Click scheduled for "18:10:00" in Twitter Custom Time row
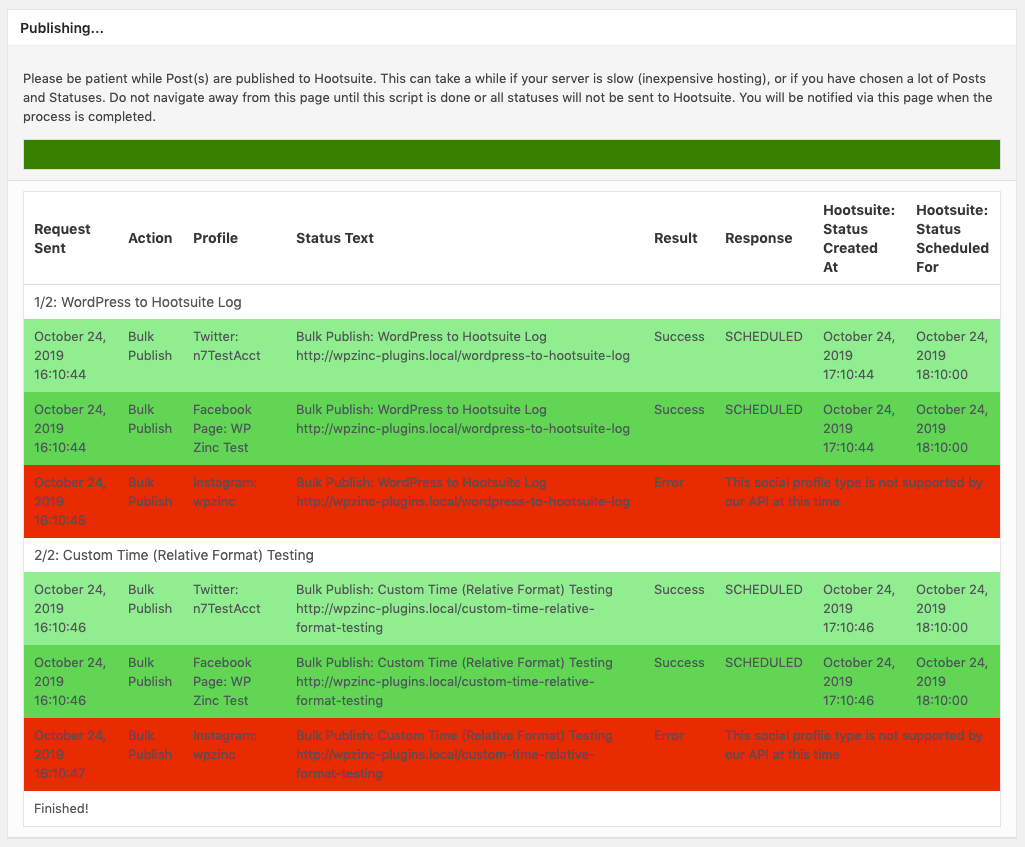The height and width of the screenshot is (847, 1025). (x=942, y=627)
